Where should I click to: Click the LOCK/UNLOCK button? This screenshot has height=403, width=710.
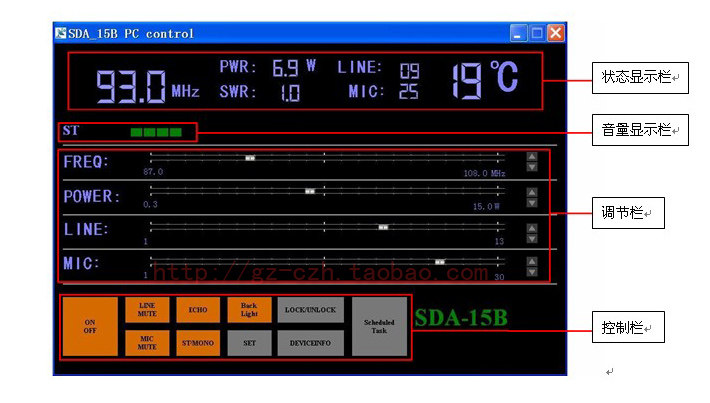(311, 310)
